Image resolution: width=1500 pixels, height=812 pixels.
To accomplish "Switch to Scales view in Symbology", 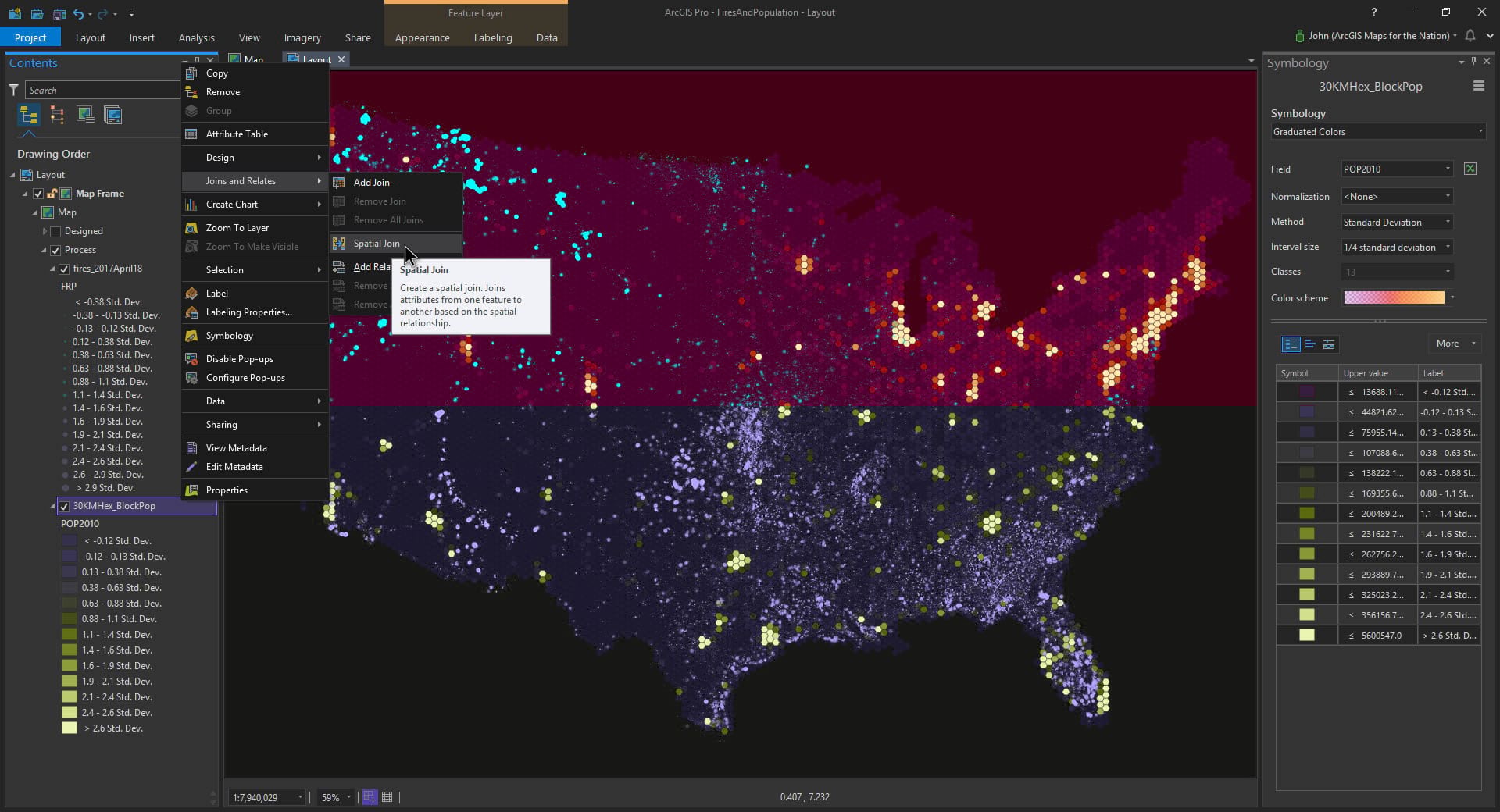I will (x=1329, y=344).
